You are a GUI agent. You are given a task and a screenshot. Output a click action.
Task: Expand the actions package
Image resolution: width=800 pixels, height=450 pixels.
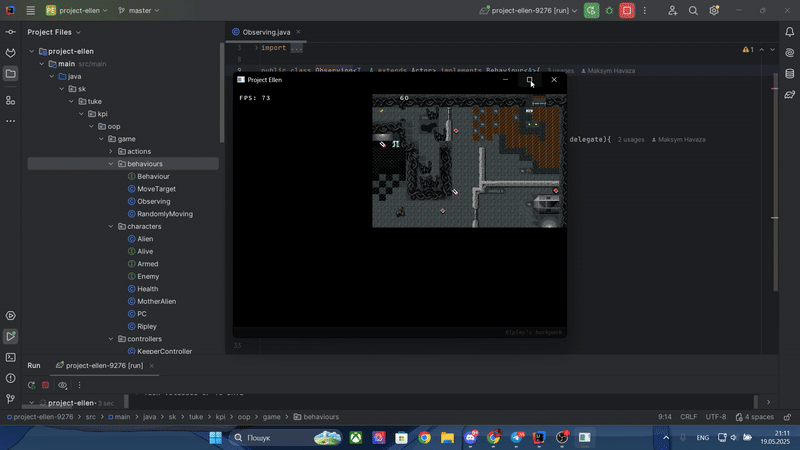click(111, 152)
